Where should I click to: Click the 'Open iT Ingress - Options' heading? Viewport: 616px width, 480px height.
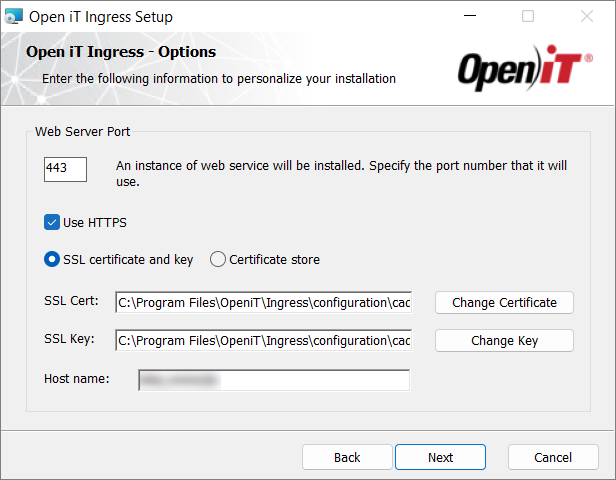[x=121, y=52]
